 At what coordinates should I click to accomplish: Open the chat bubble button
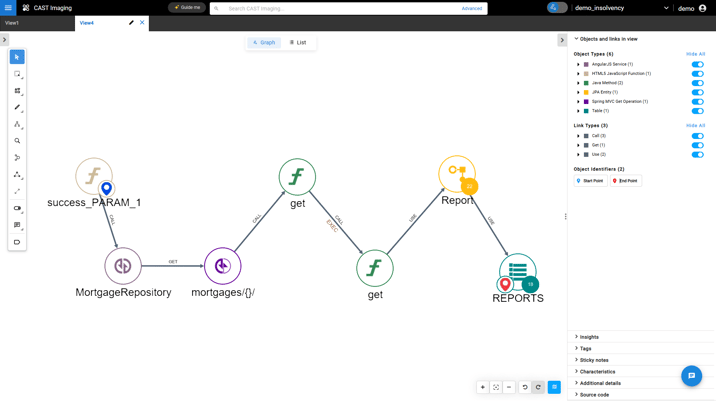click(691, 376)
